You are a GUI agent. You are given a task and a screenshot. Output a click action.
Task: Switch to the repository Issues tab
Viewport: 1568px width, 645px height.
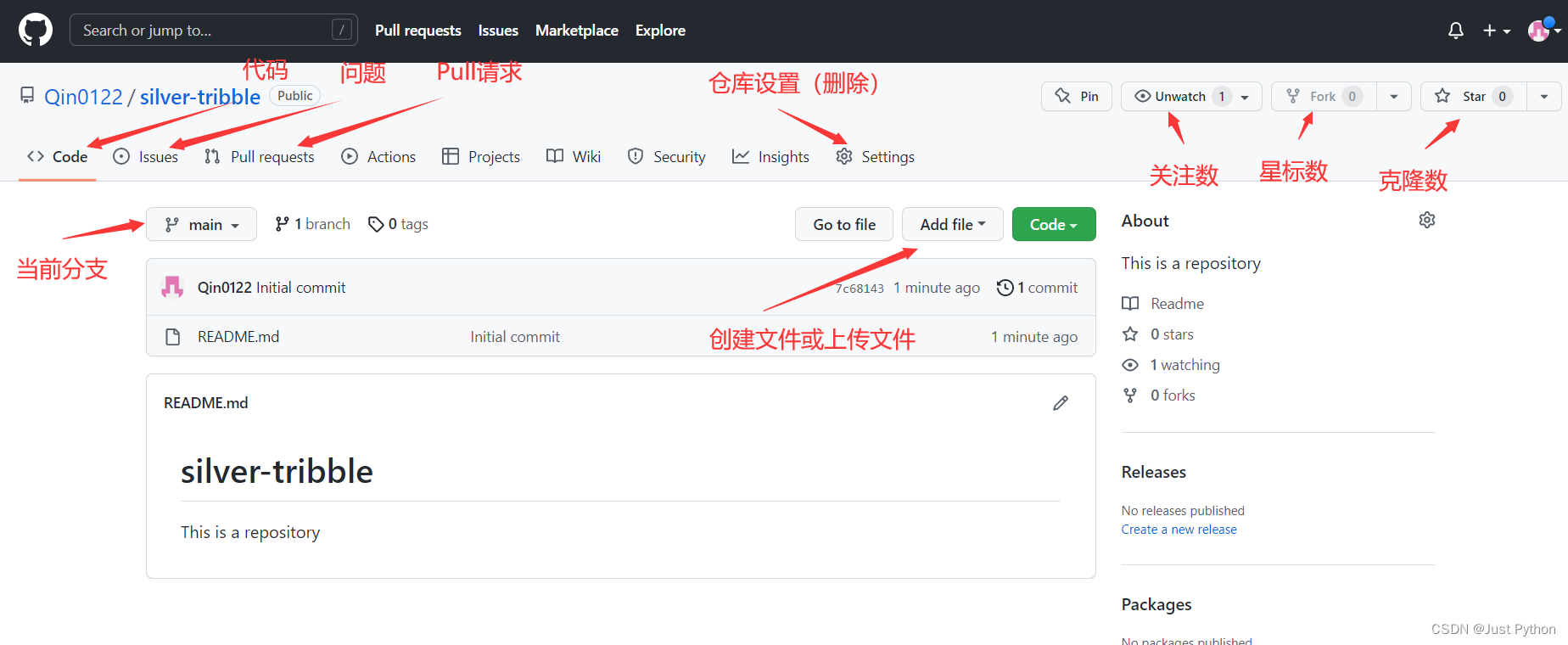[146, 156]
